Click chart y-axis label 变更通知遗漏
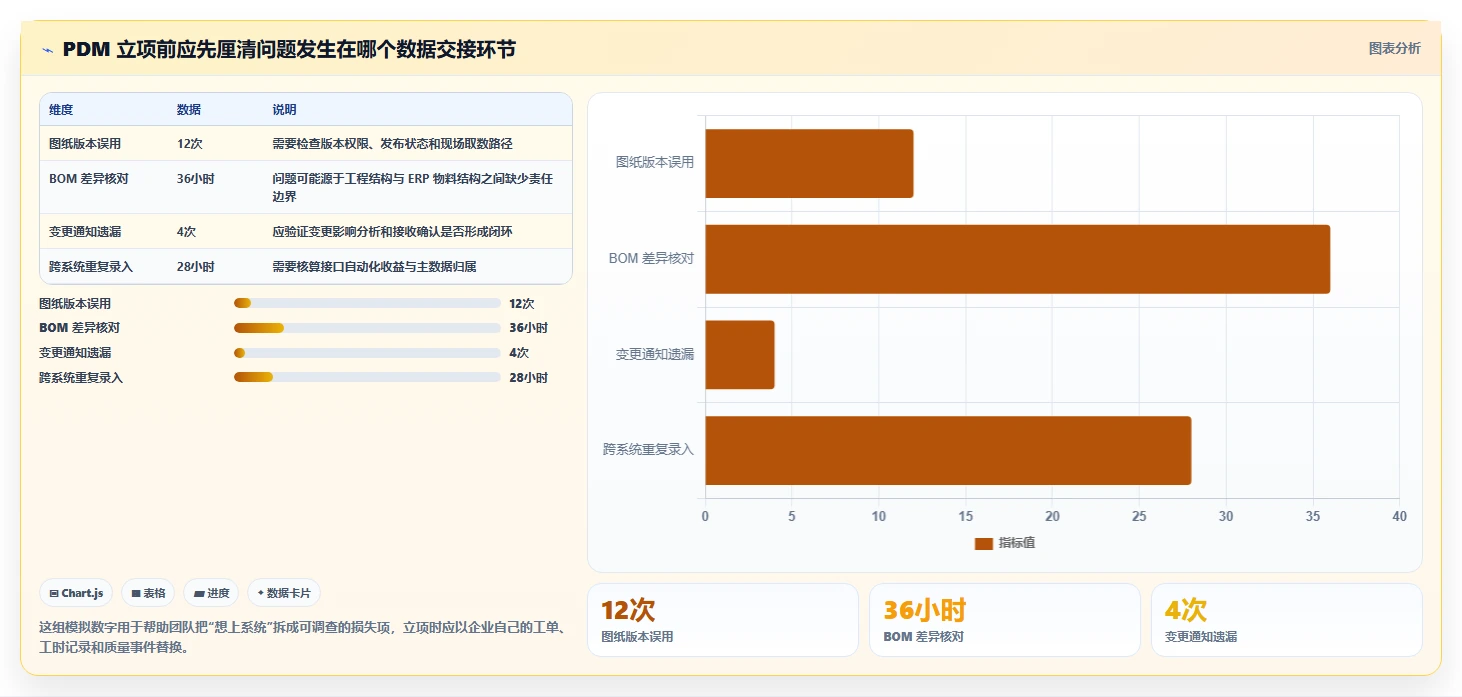 655,354
